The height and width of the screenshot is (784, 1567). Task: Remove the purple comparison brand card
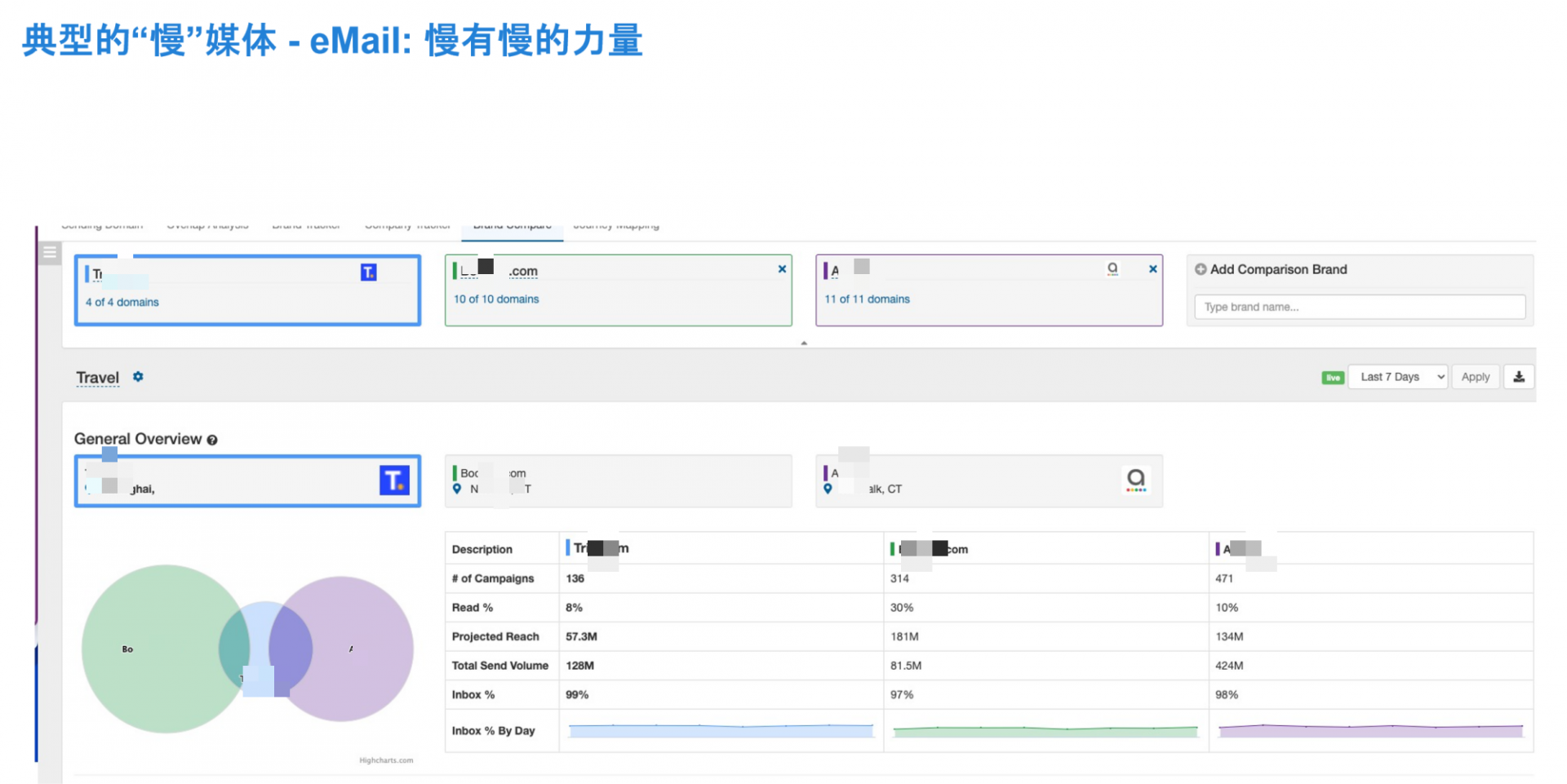click(1152, 269)
